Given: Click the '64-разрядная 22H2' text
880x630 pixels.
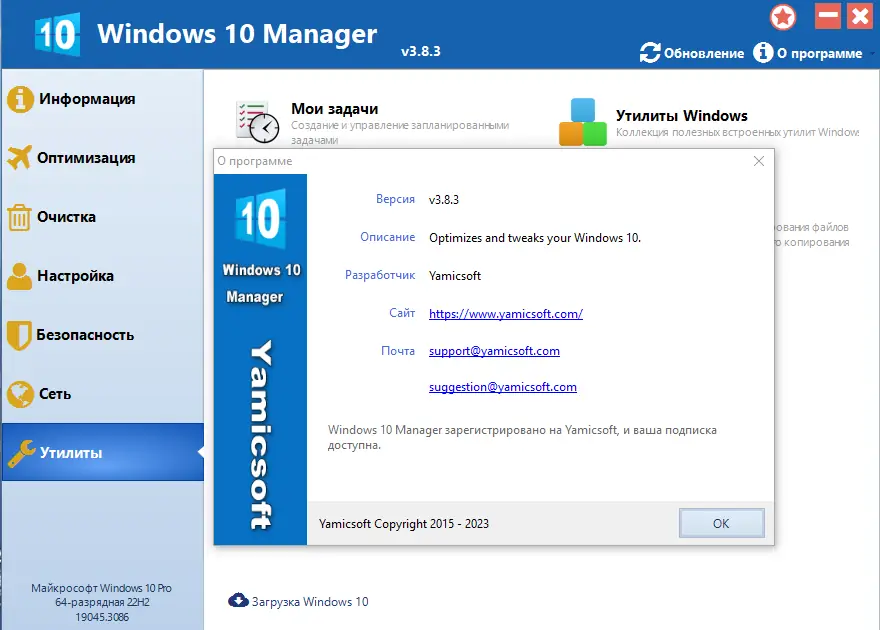Looking at the screenshot, I should pos(102,603).
